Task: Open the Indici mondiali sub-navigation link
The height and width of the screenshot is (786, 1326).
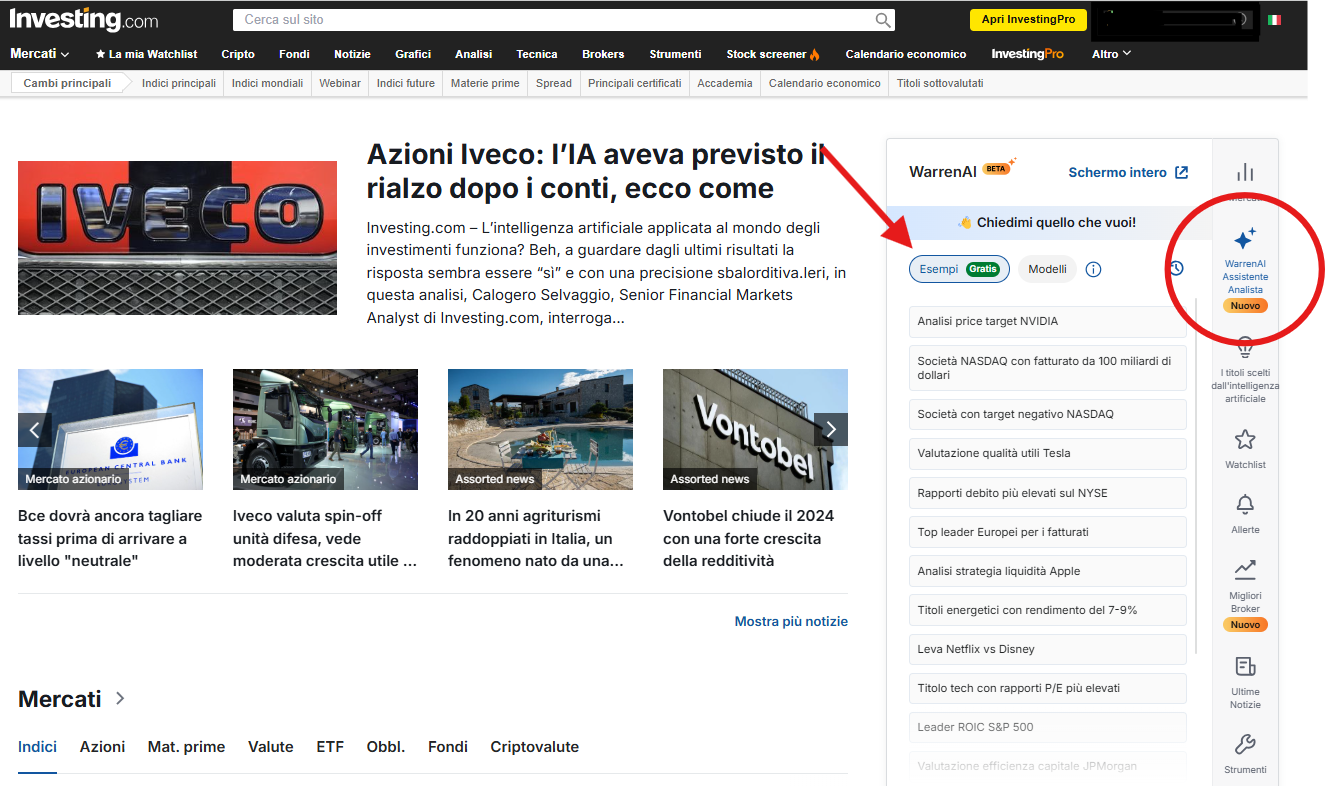Action: click(x=267, y=83)
